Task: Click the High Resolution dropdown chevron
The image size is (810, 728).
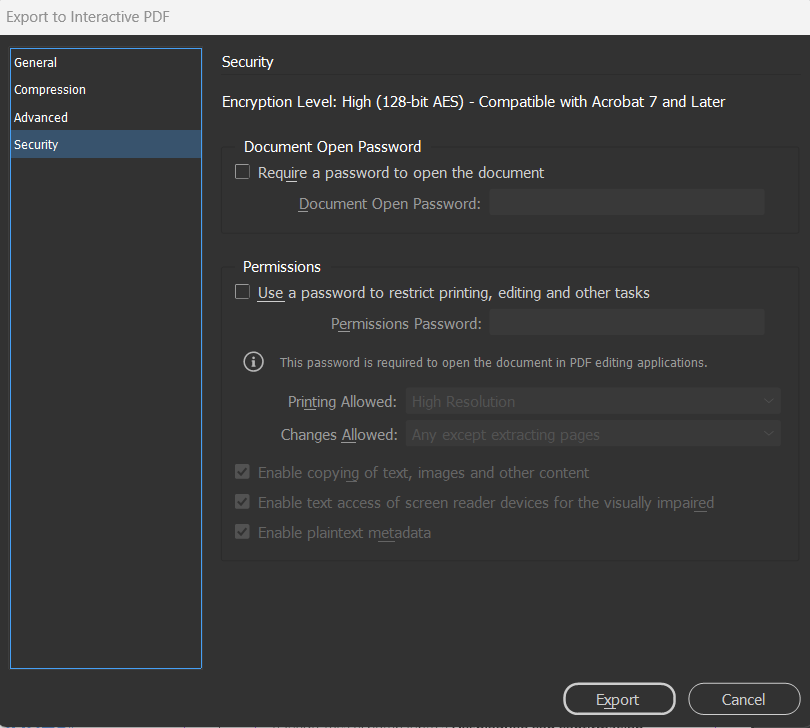Action: tap(768, 401)
